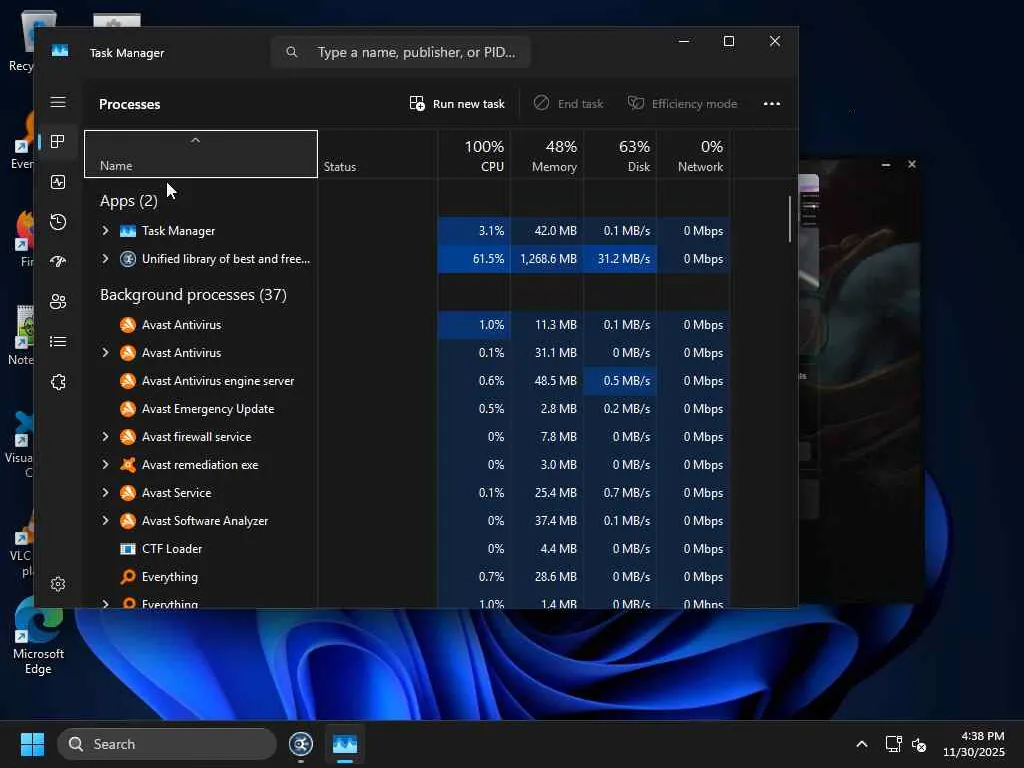Screen dimensions: 1024x768
Task: Focus the name, publisher, or PID search box
Action: pyautogui.click(x=400, y=52)
